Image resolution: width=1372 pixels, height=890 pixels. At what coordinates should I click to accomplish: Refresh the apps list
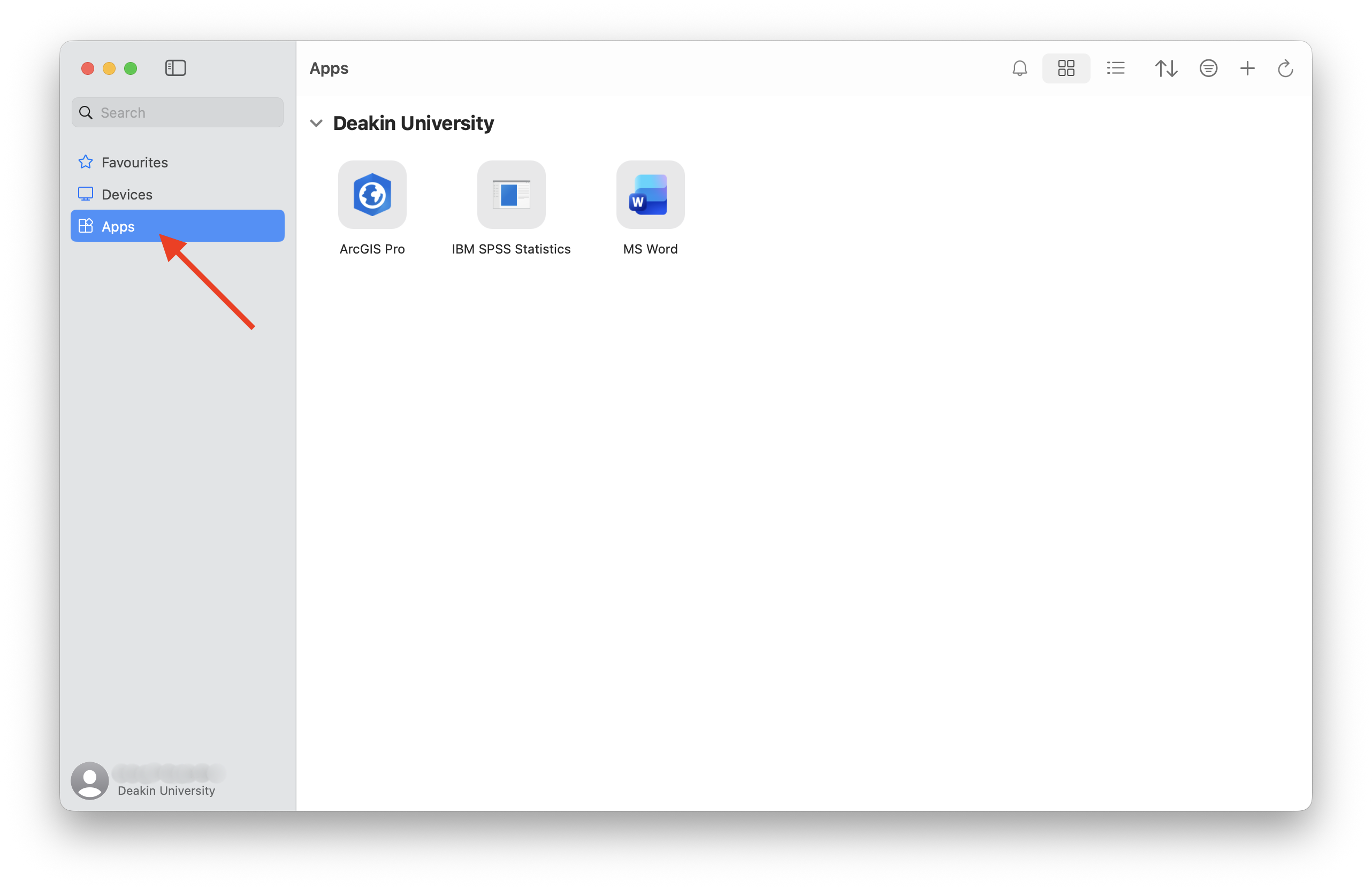[x=1285, y=68]
